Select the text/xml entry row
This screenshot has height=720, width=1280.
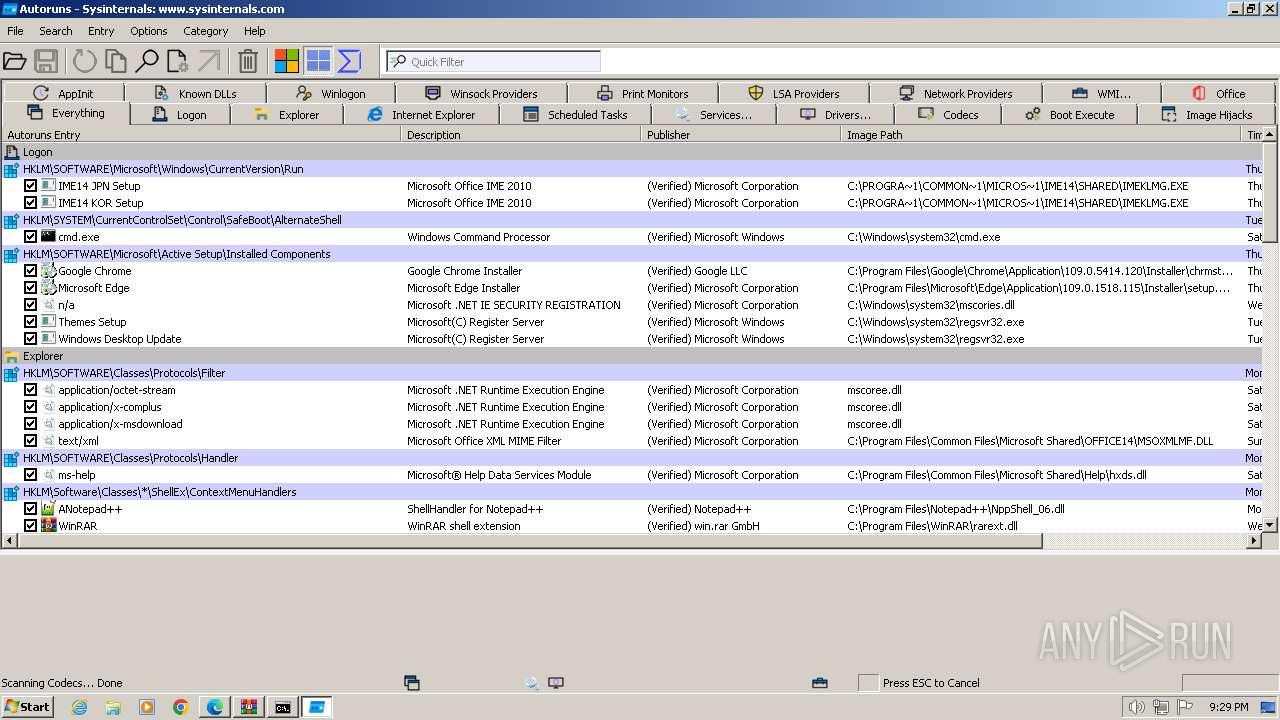(632, 441)
